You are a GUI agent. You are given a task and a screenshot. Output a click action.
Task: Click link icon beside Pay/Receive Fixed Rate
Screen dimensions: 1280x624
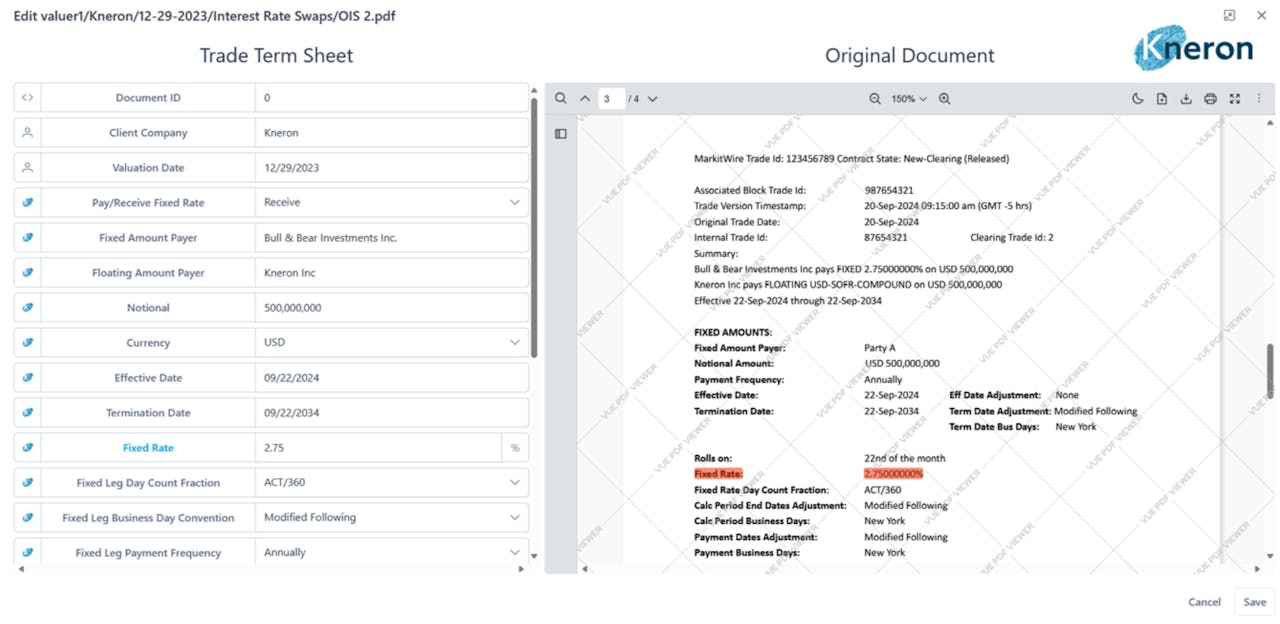pos(28,203)
